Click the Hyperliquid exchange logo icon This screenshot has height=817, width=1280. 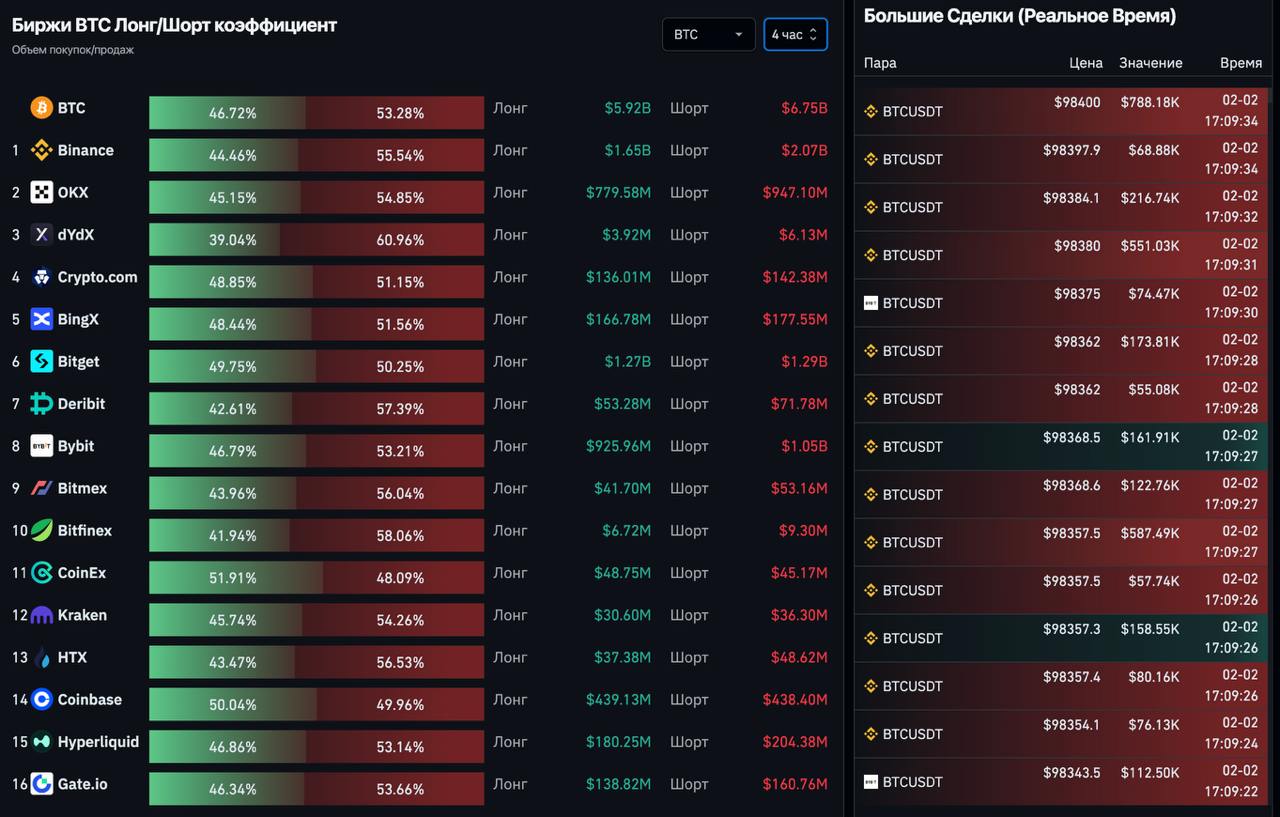[x=41, y=742]
